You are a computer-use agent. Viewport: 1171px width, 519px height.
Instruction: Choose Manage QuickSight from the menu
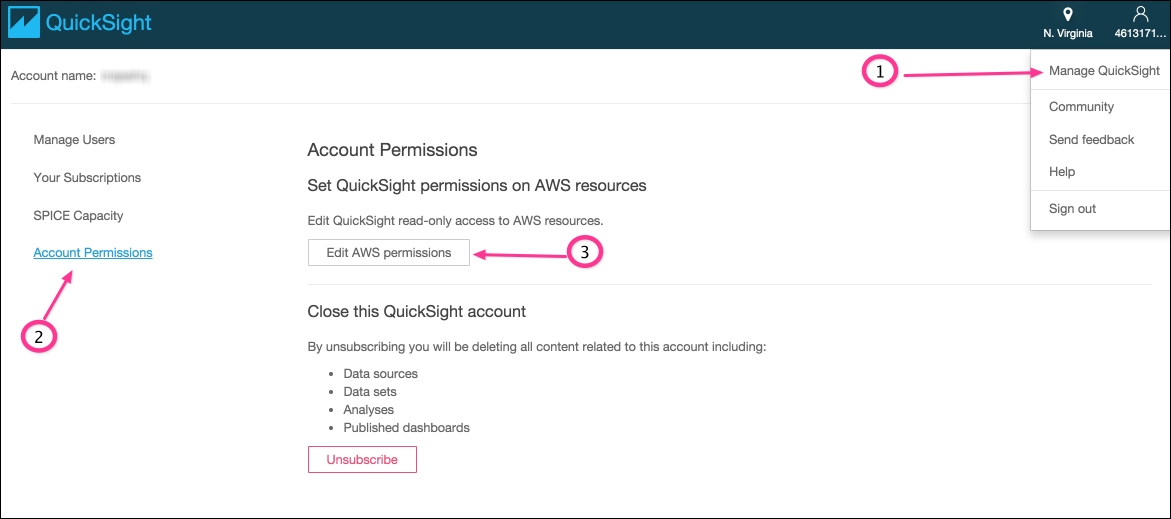coord(1104,72)
